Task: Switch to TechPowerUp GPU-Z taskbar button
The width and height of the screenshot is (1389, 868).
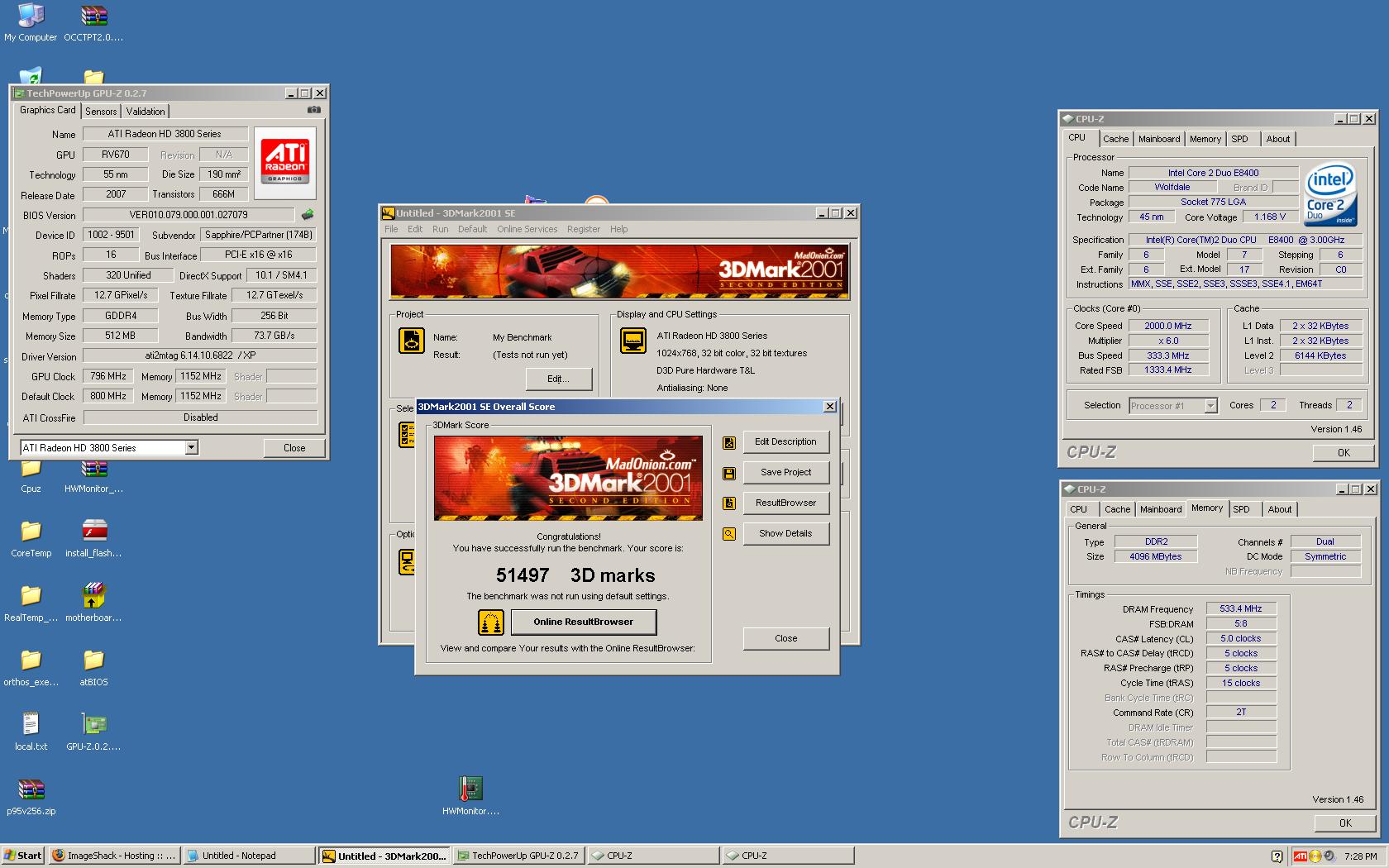Action: click(x=518, y=856)
